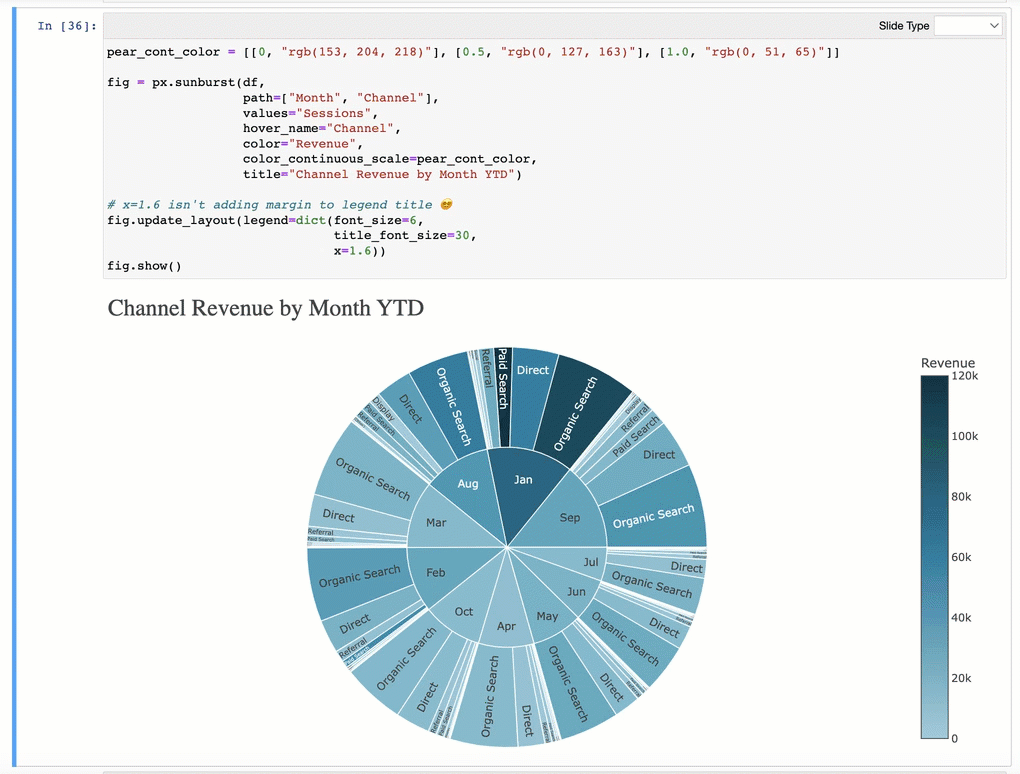The image size is (1020, 774).
Task: Select Feb's Organic Search outer slice
Action: [358, 580]
